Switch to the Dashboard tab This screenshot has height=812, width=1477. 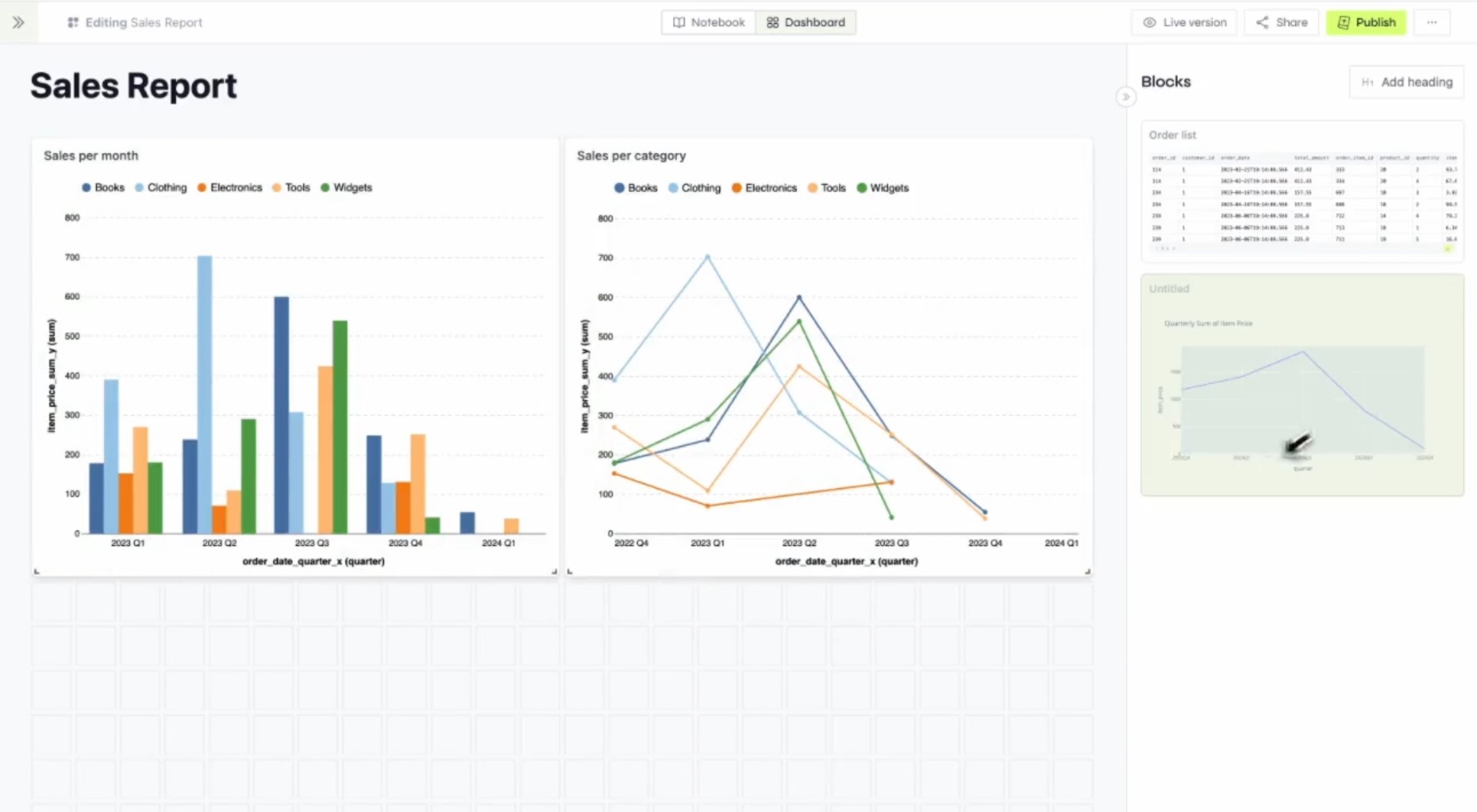[x=805, y=22]
